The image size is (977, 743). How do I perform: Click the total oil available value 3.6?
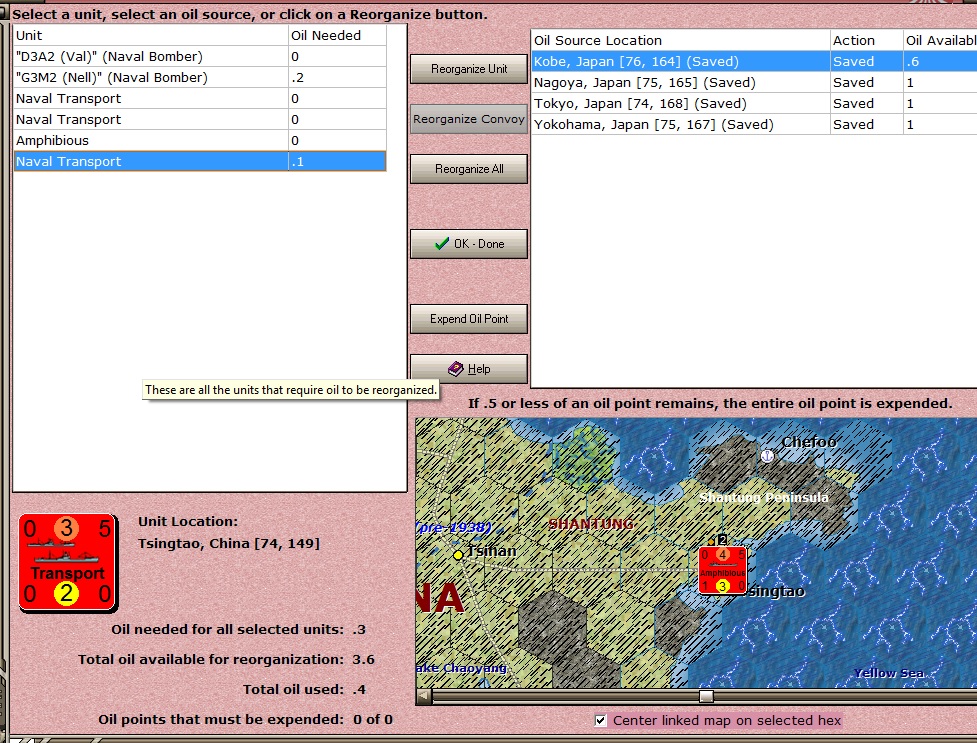(x=363, y=659)
